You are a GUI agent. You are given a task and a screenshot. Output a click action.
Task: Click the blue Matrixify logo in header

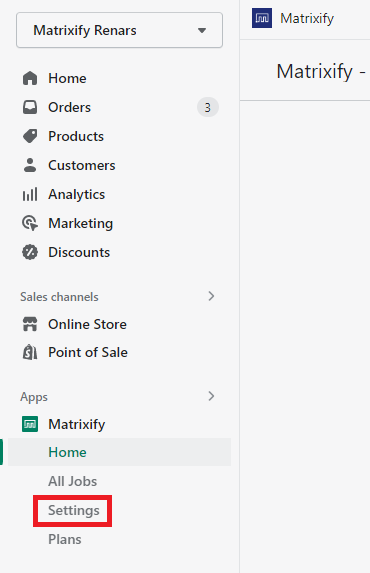pos(262,18)
